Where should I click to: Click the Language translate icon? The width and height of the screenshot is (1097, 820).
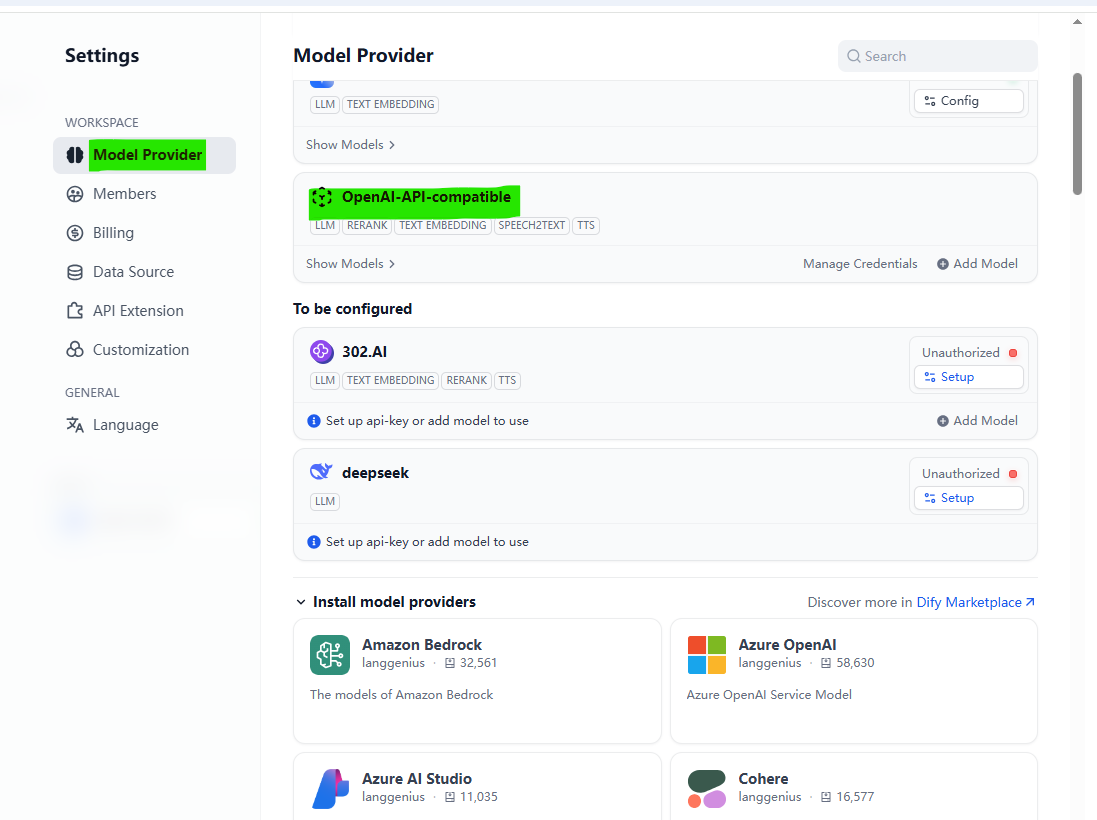(75, 425)
